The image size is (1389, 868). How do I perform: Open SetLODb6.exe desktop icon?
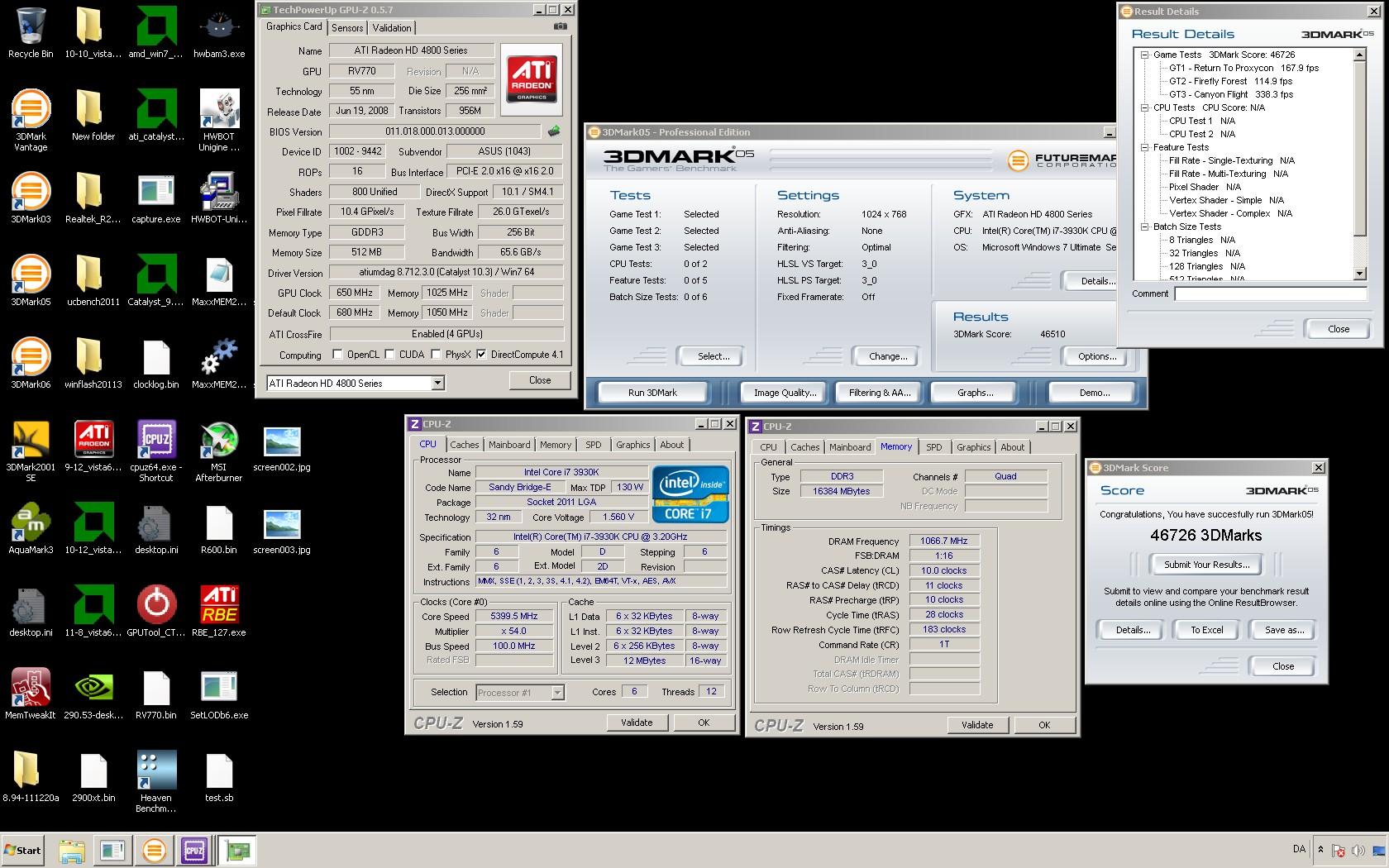point(219,693)
